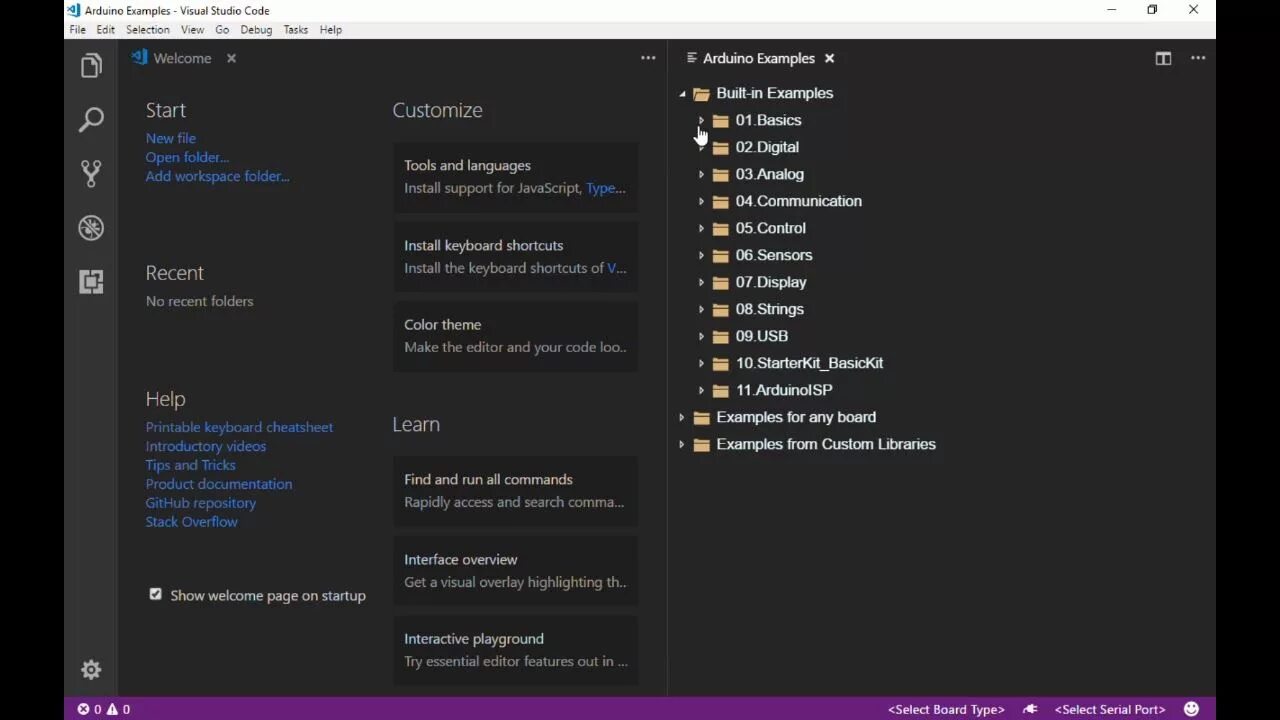Open the View menu
This screenshot has width=1280, height=720.
192,30
